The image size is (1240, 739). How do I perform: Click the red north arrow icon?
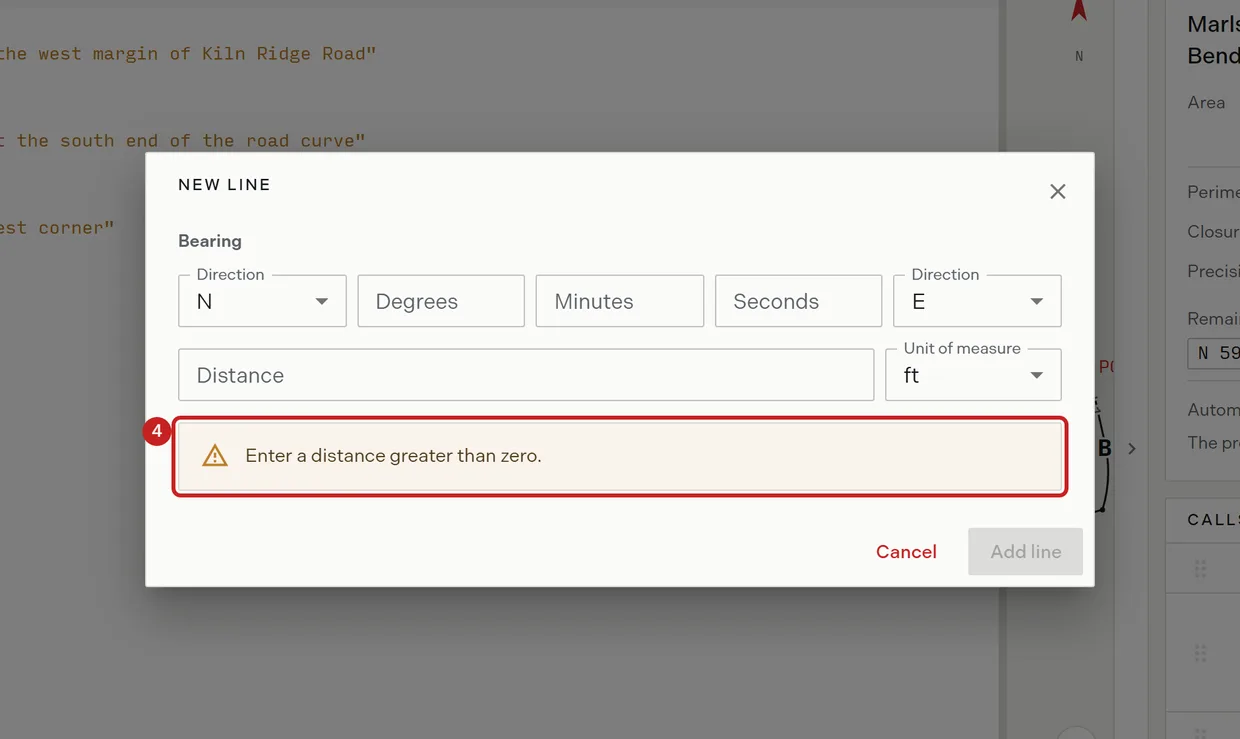[x=1079, y=11]
